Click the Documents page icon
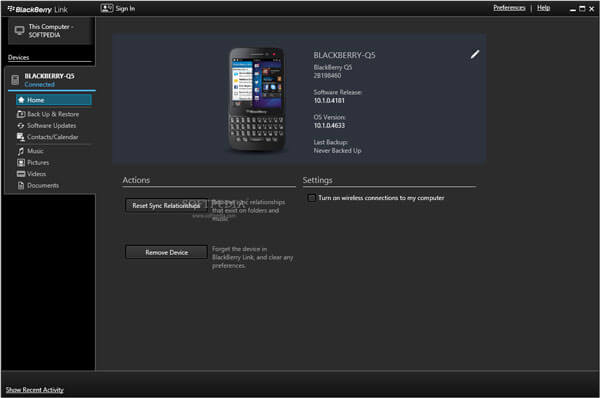600x398 pixels. tap(21, 186)
